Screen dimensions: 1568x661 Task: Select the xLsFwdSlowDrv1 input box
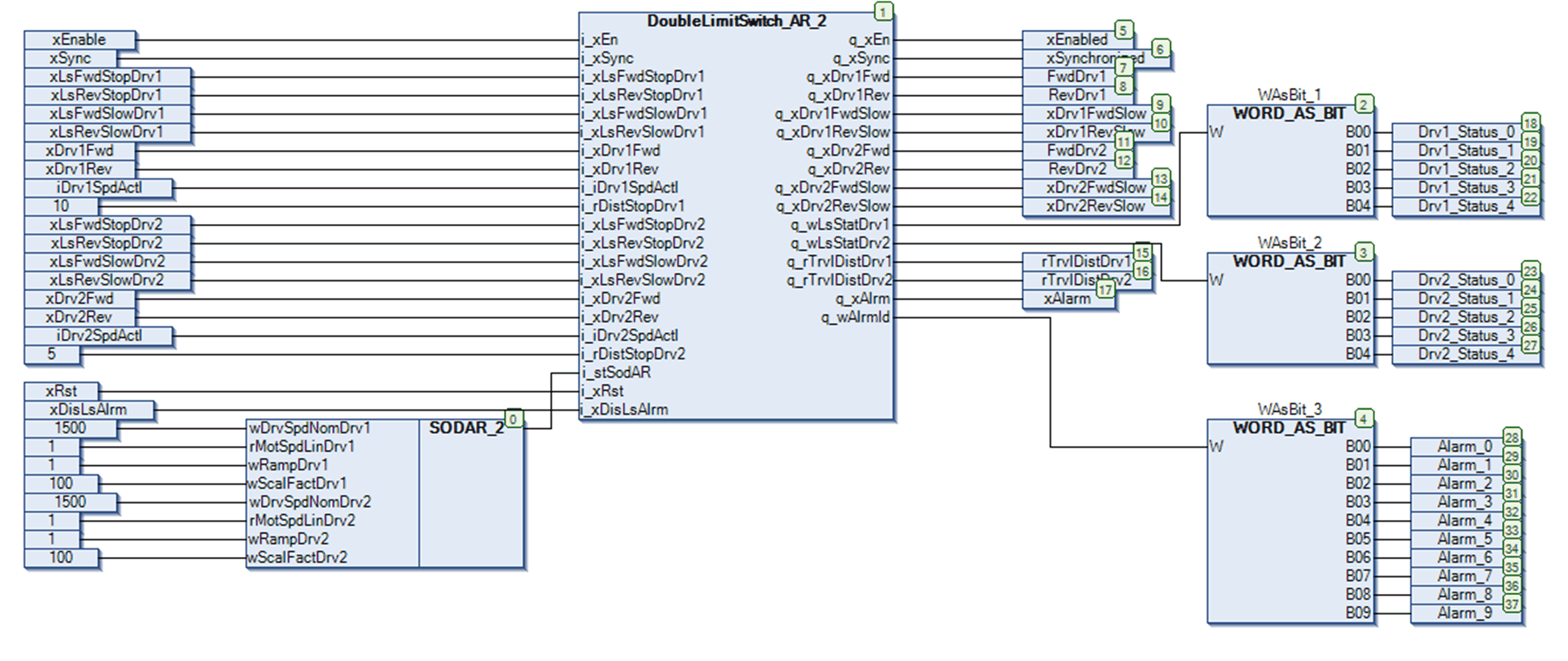click(107, 114)
